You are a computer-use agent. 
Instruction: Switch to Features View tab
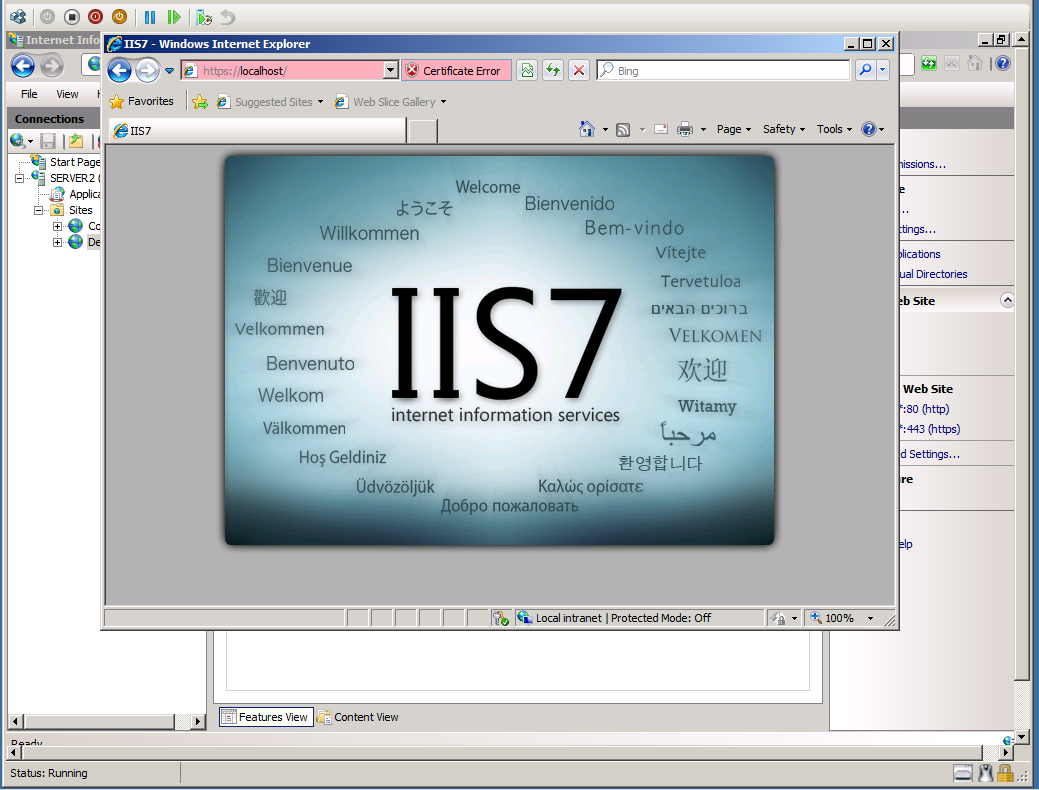point(266,716)
